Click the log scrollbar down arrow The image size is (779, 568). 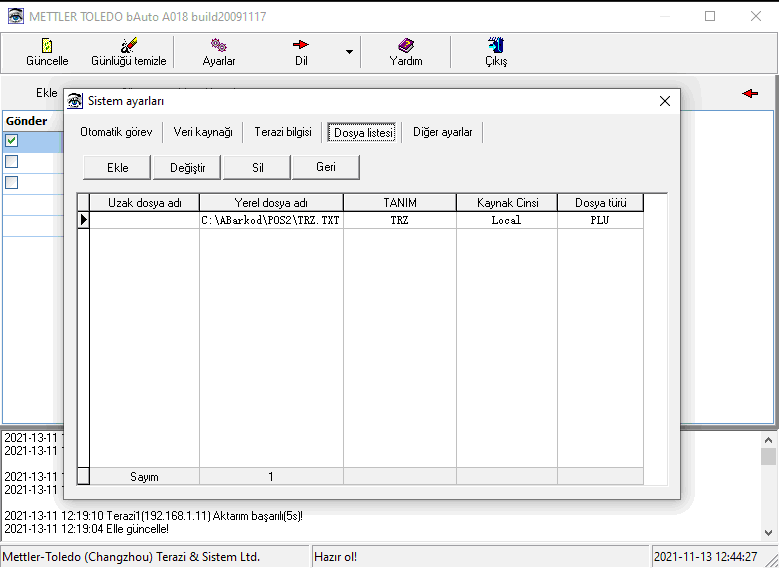tap(768, 533)
